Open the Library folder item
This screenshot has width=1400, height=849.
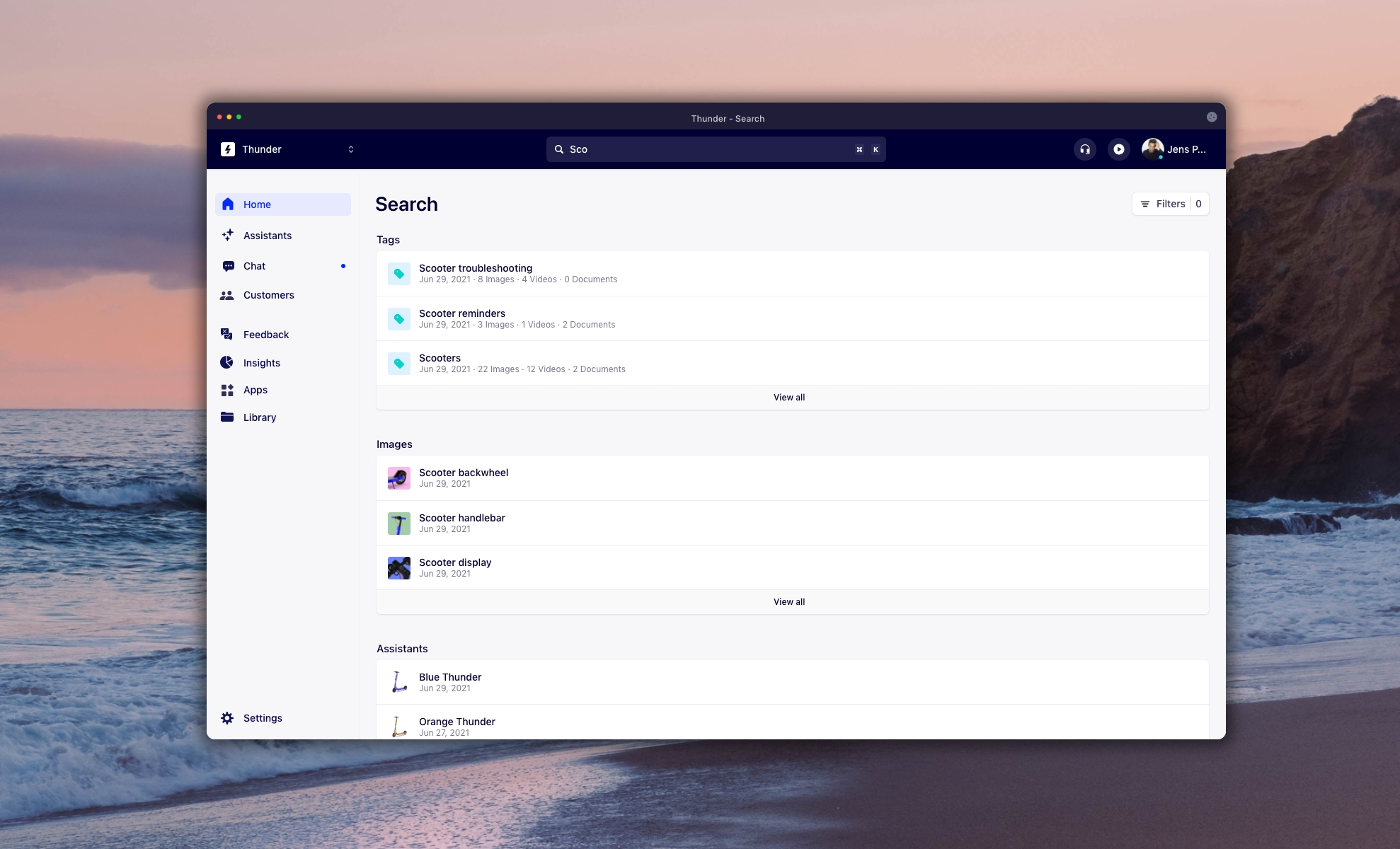click(259, 417)
